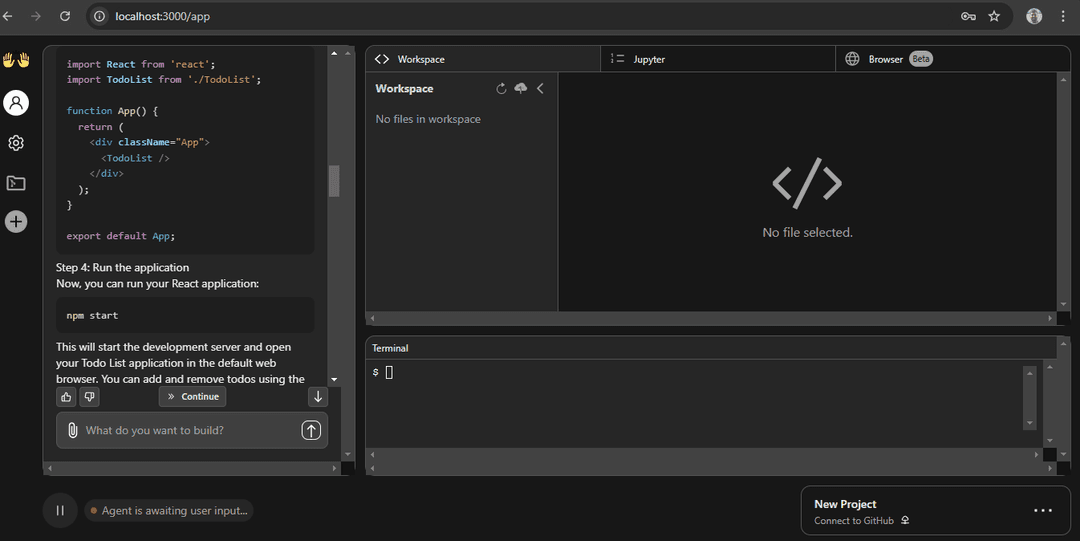
Task: Open the New Project ellipsis menu
Action: 1043,511
